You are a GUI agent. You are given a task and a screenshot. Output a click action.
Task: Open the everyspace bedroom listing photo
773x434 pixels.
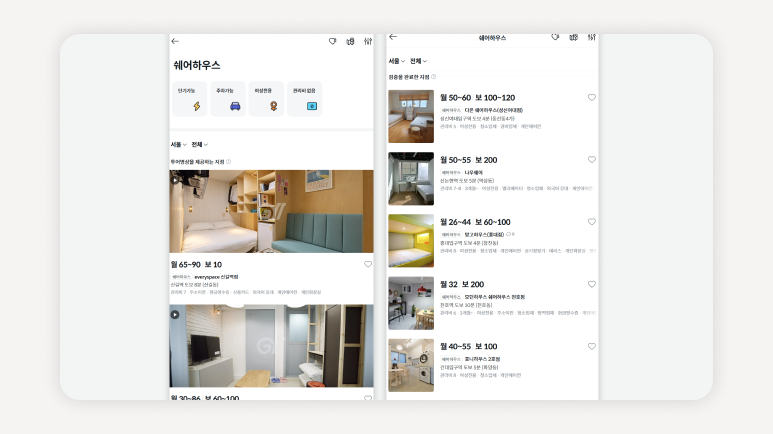click(x=272, y=212)
